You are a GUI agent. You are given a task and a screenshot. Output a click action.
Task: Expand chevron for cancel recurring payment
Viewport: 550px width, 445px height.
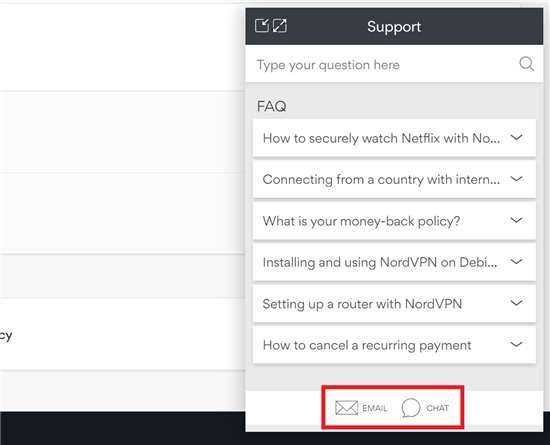coord(516,344)
